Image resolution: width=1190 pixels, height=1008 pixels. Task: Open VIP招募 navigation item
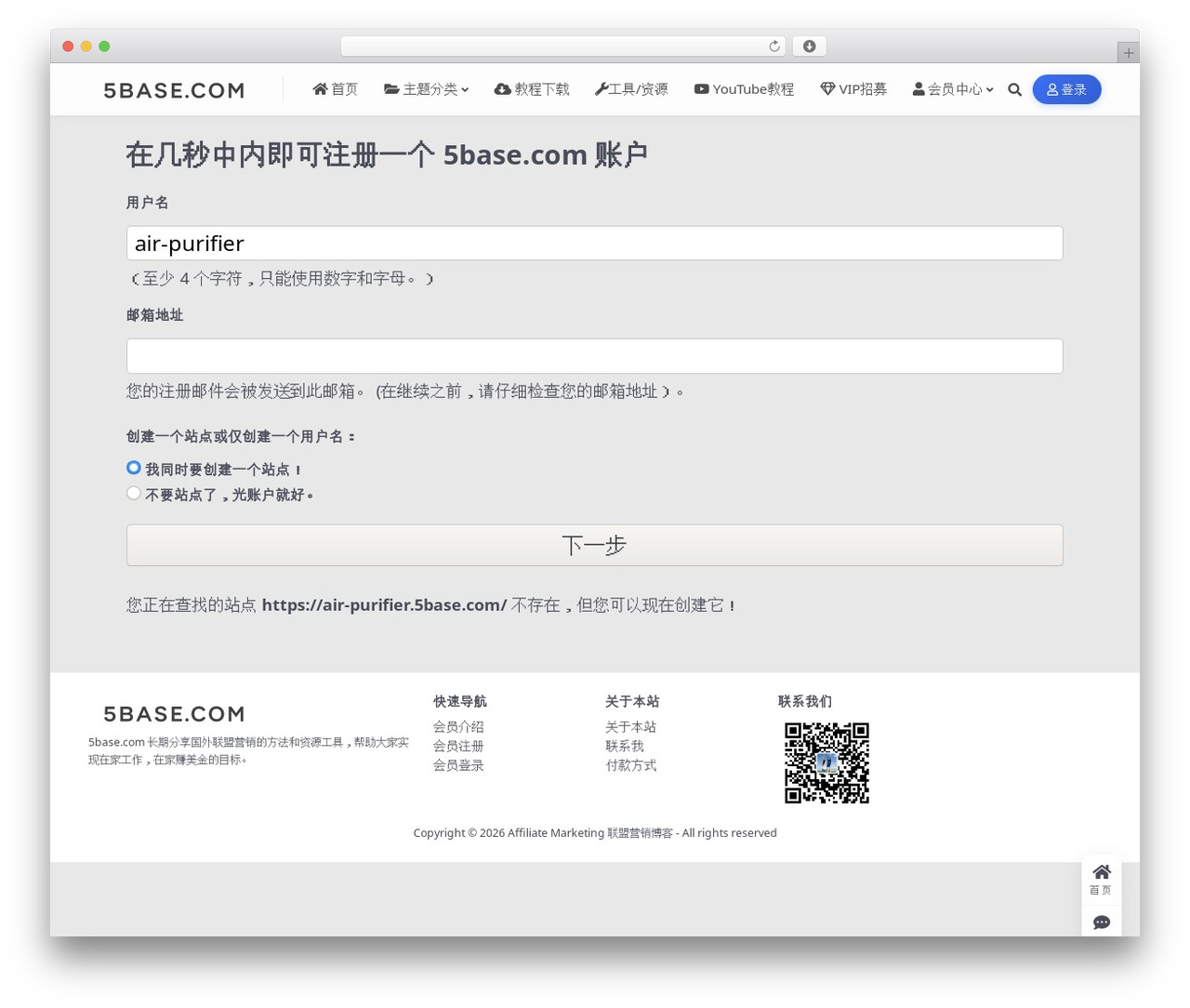(853, 89)
